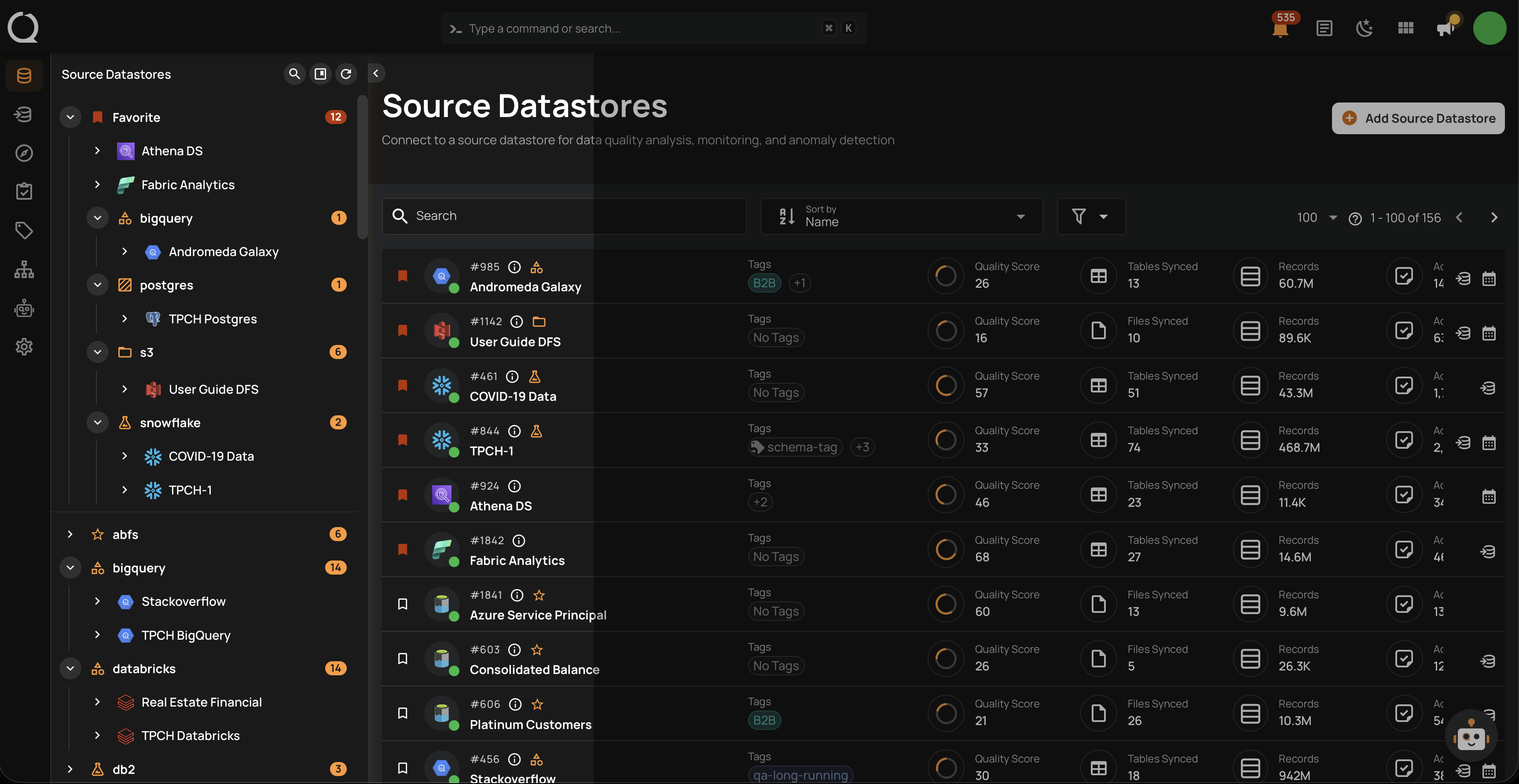Click the datastore Search input field
Viewport: 1519px width, 784px height.
pyautogui.click(x=564, y=216)
